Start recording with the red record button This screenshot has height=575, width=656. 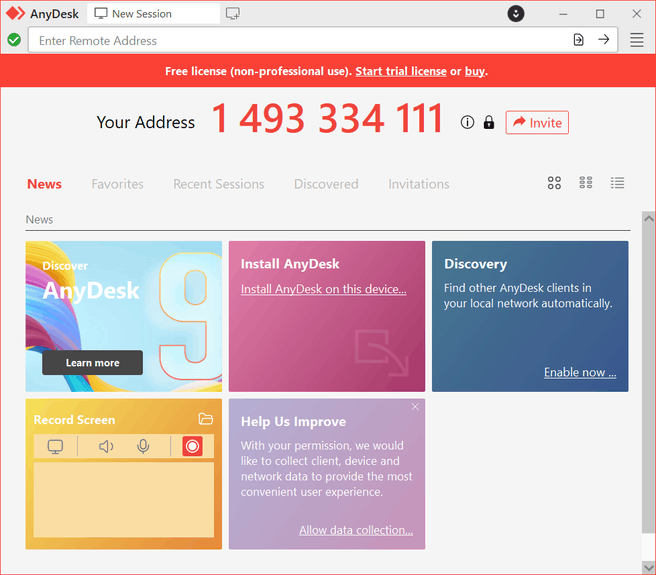coord(192,446)
